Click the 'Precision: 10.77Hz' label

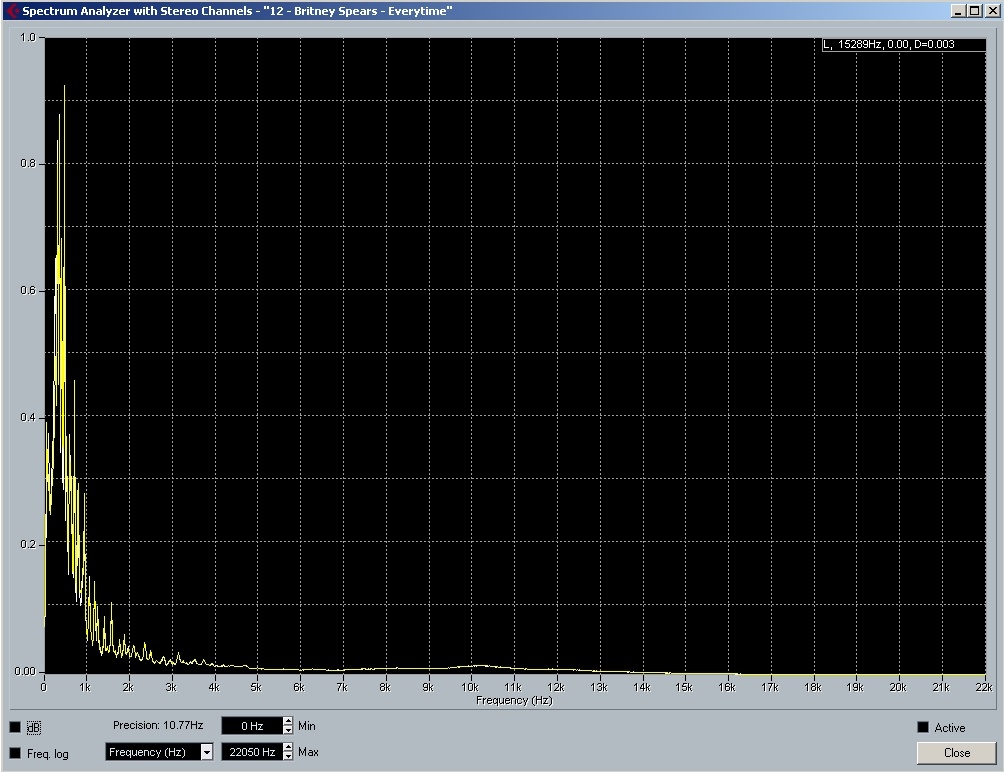point(158,725)
